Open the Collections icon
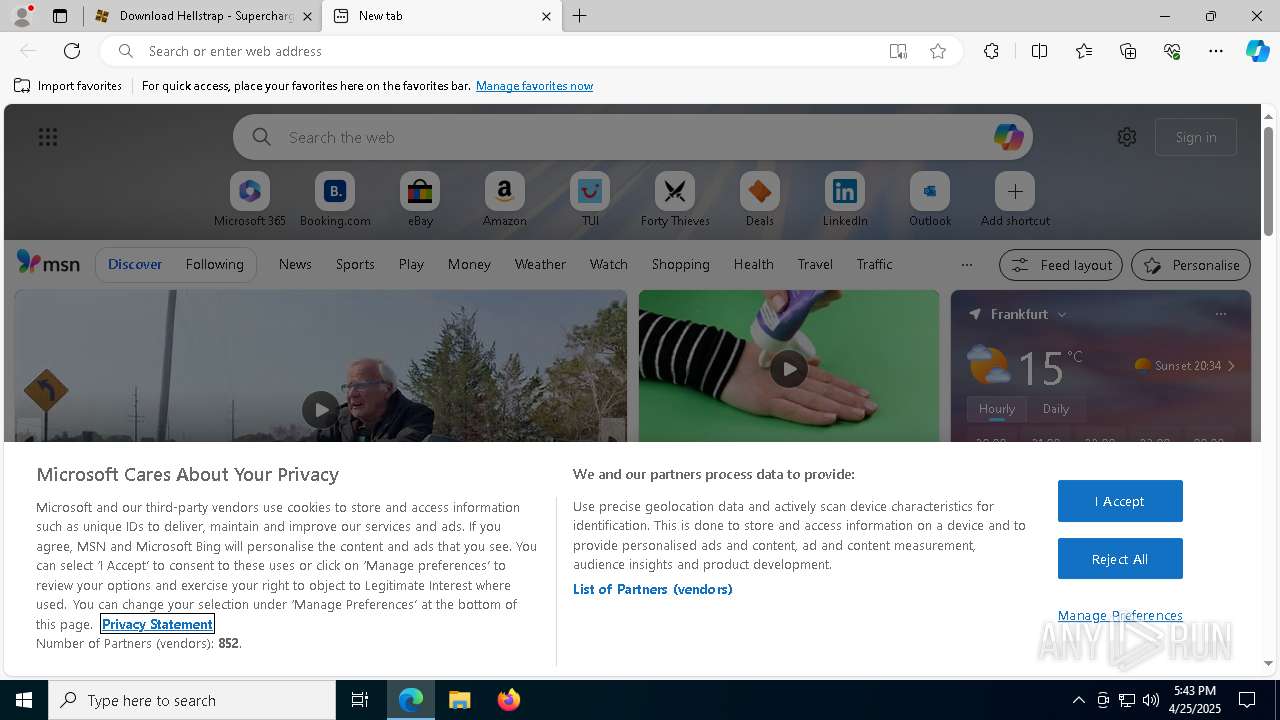 pos(1128,51)
